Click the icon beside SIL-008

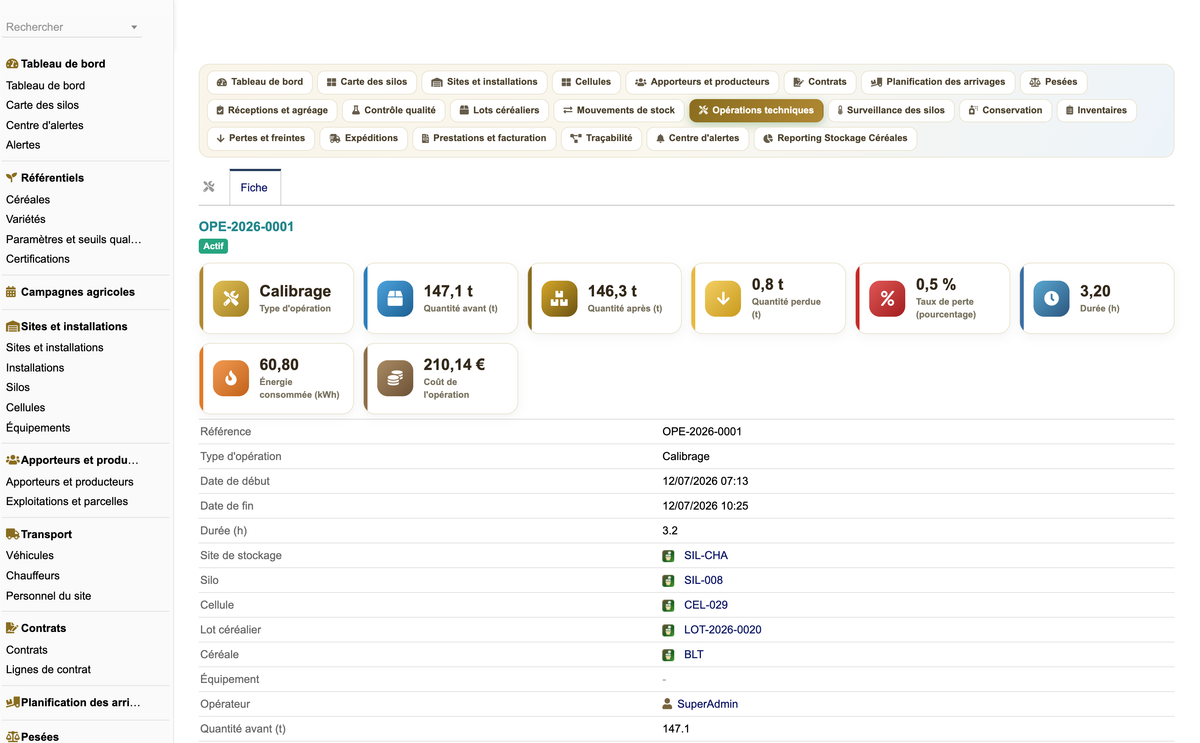point(668,581)
